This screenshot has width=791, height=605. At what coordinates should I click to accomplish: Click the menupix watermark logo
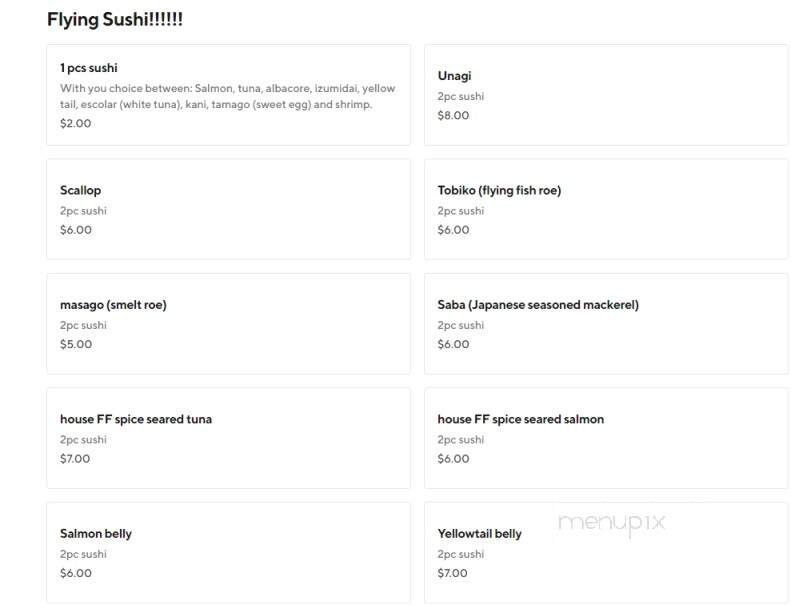point(611,522)
